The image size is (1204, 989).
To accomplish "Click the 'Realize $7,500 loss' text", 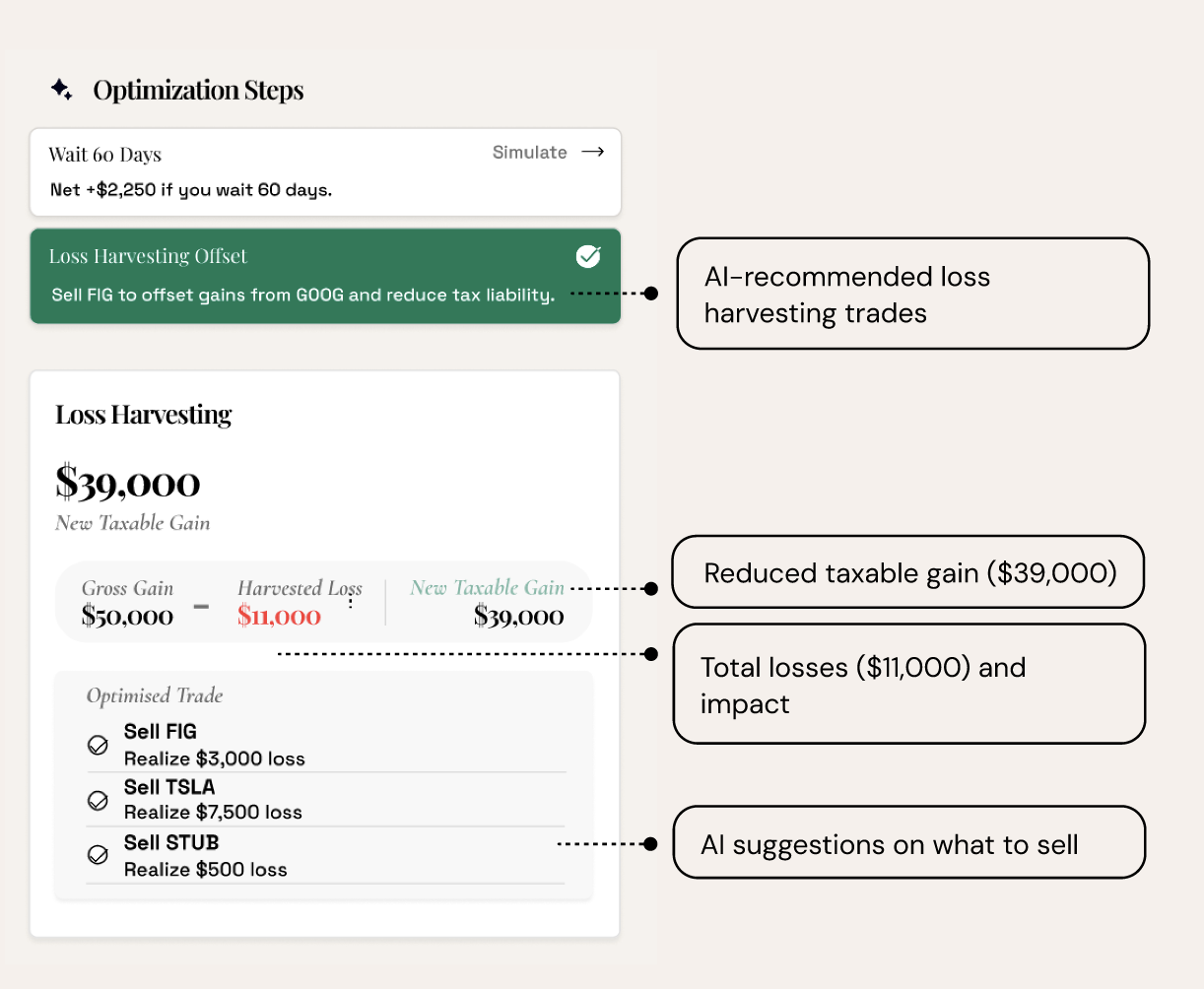I will pyautogui.click(x=213, y=813).
